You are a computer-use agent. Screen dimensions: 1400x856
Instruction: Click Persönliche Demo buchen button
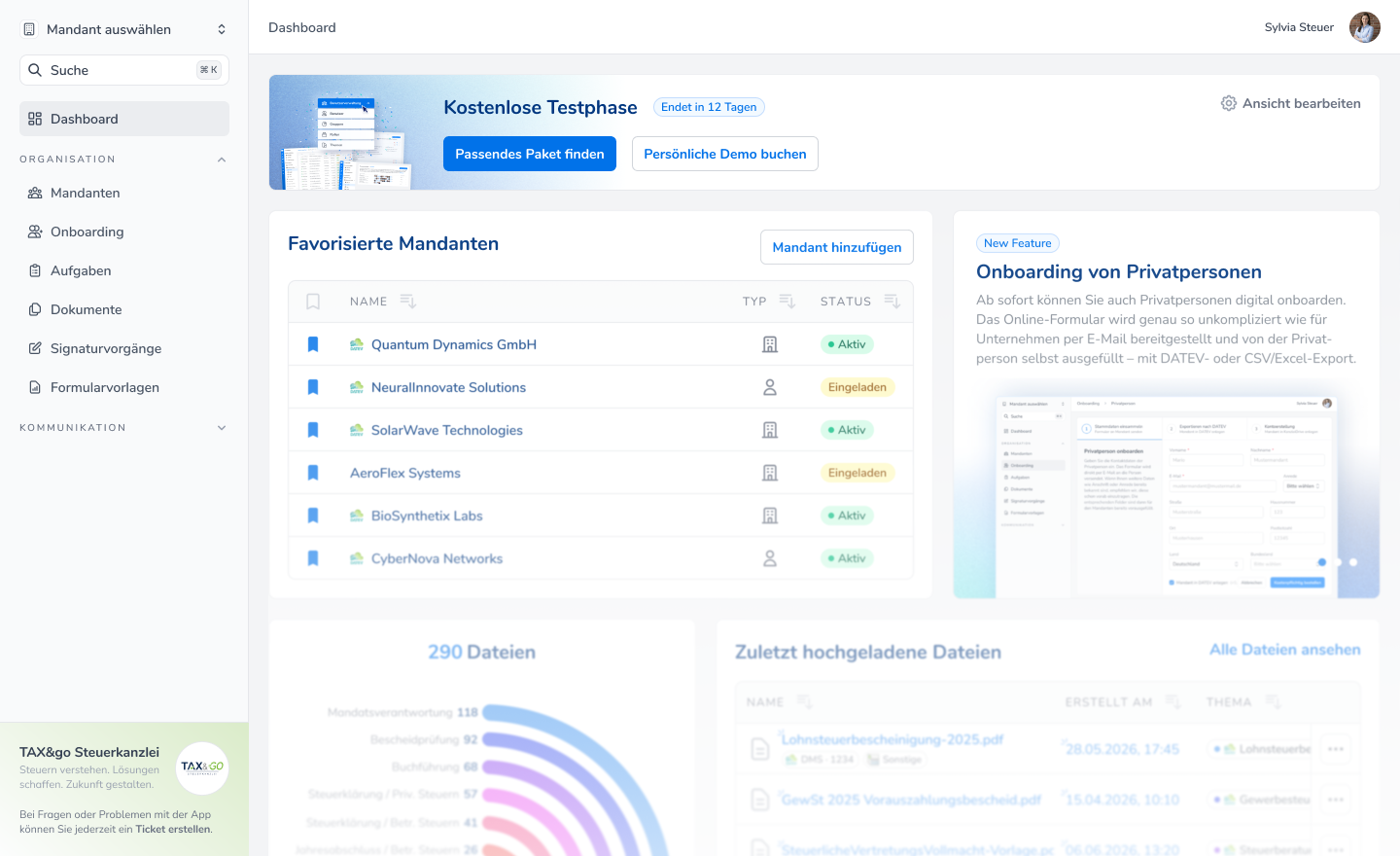(725, 154)
